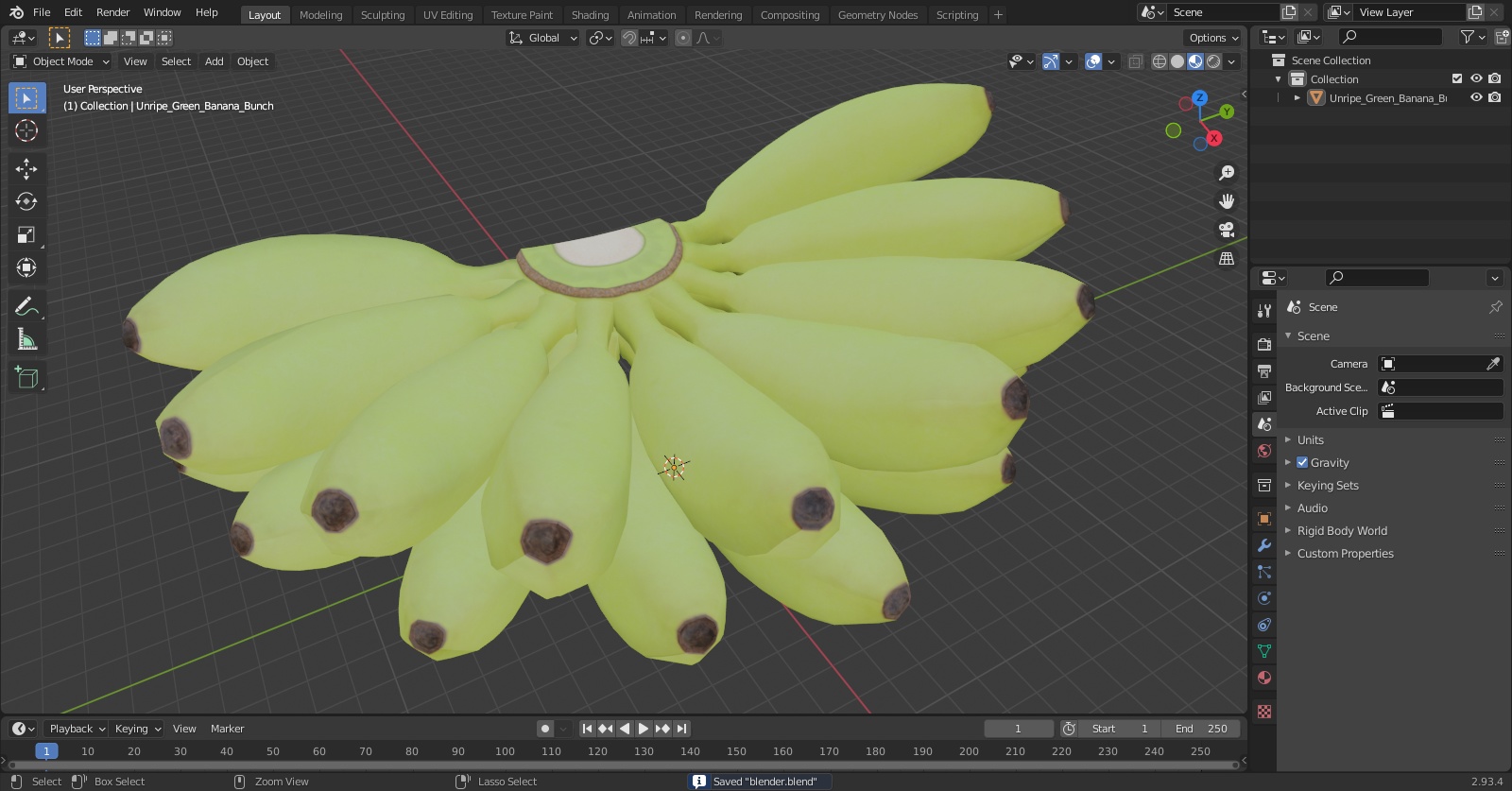Image resolution: width=1512 pixels, height=791 pixels.
Task: Activate the Scale tool
Action: pyautogui.click(x=26, y=234)
